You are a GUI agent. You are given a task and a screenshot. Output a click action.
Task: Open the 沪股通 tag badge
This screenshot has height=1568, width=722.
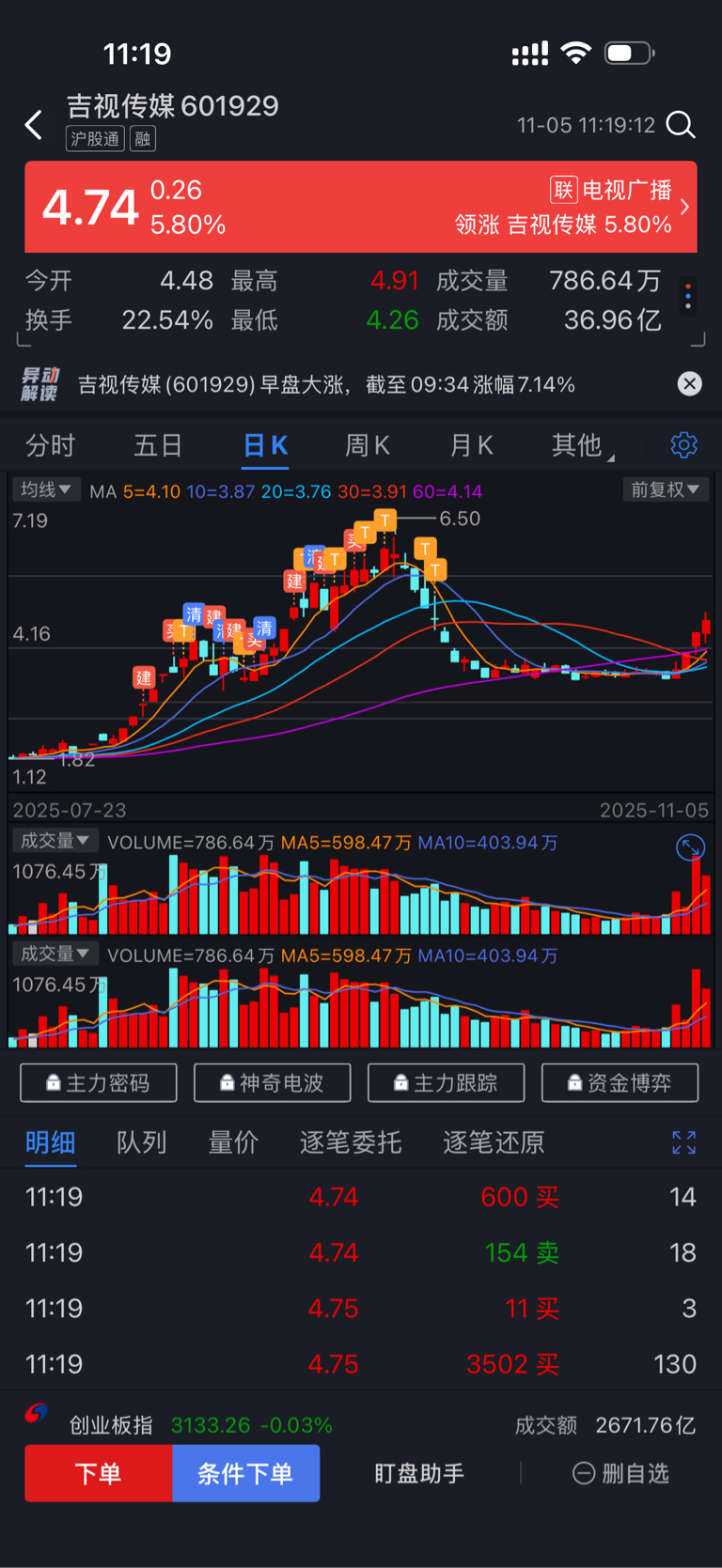[x=95, y=139]
